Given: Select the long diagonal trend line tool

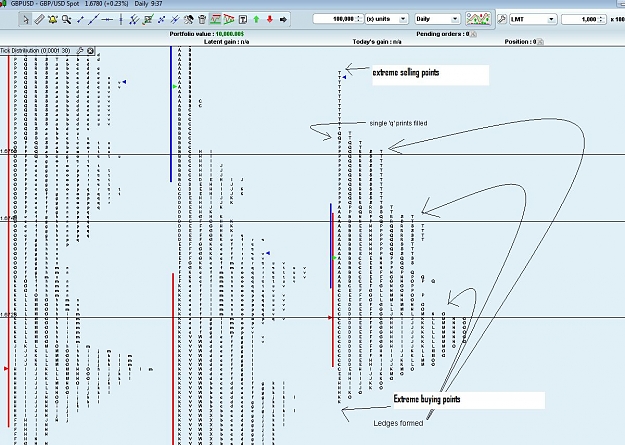Looking at the screenshot, I should point(93,19).
